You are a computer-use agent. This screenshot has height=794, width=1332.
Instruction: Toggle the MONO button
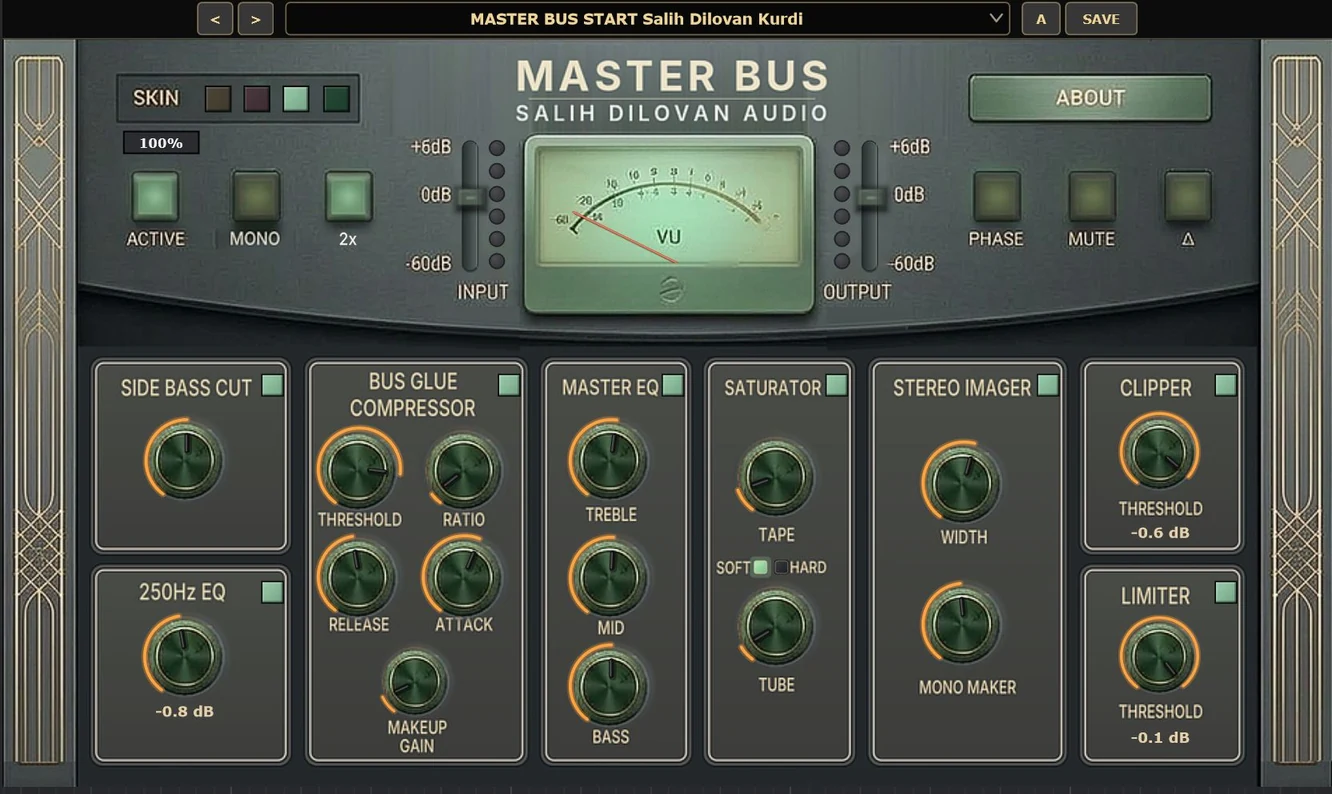click(256, 196)
